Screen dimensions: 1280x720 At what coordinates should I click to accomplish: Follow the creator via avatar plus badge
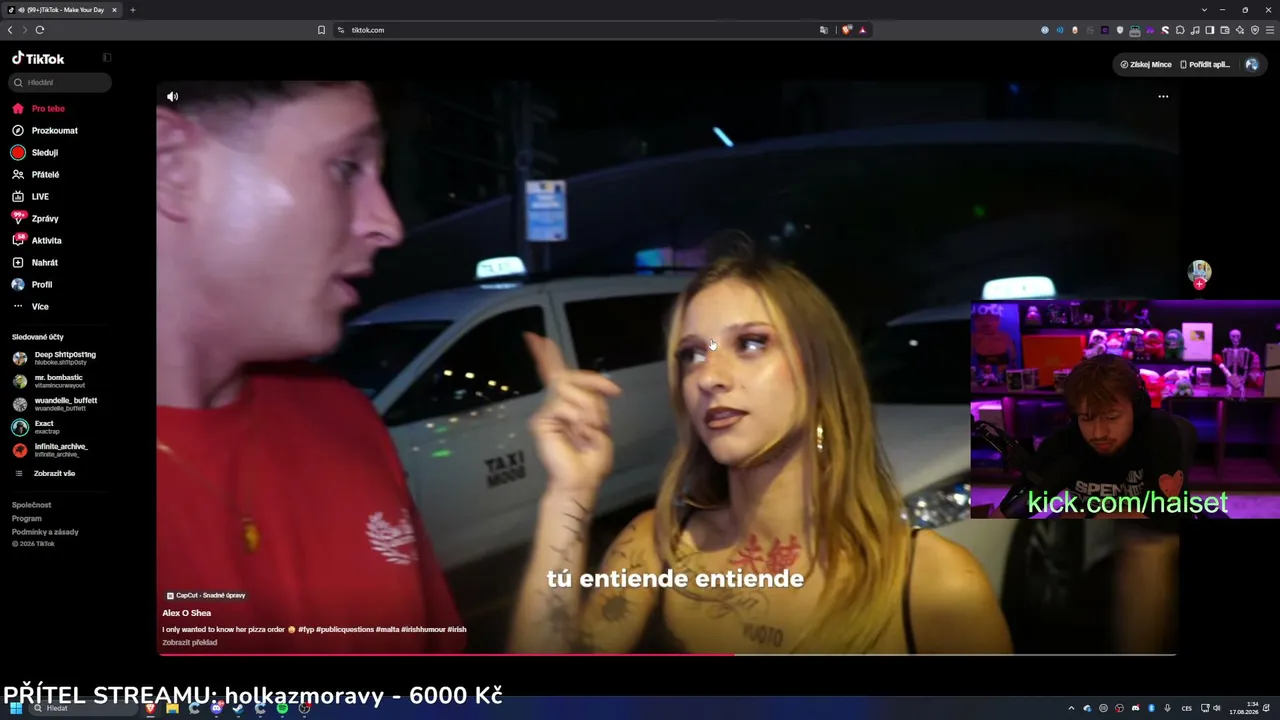(1199, 284)
